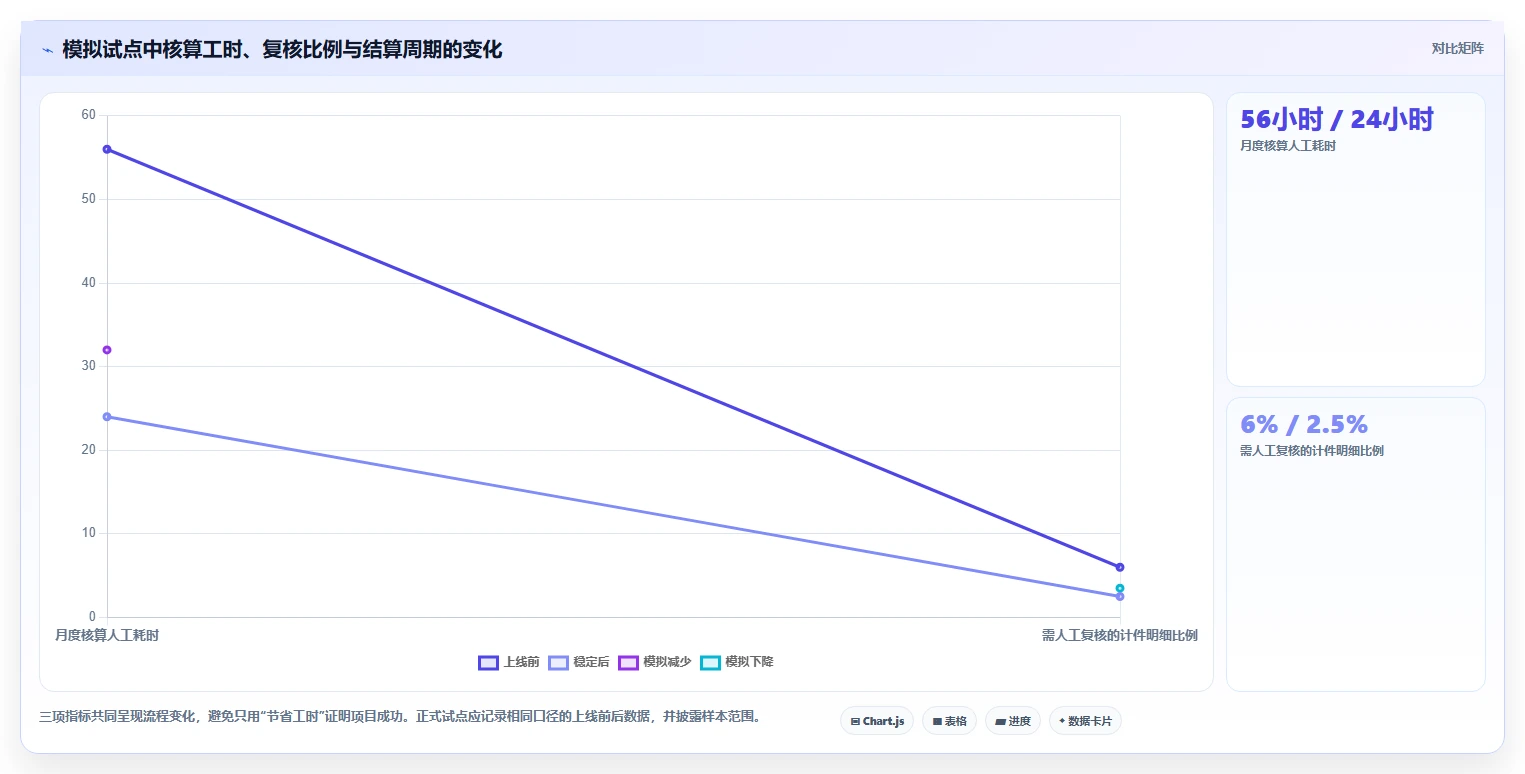
Task: Click the 6% / 2.5% card value
Action: [x=1304, y=424]
